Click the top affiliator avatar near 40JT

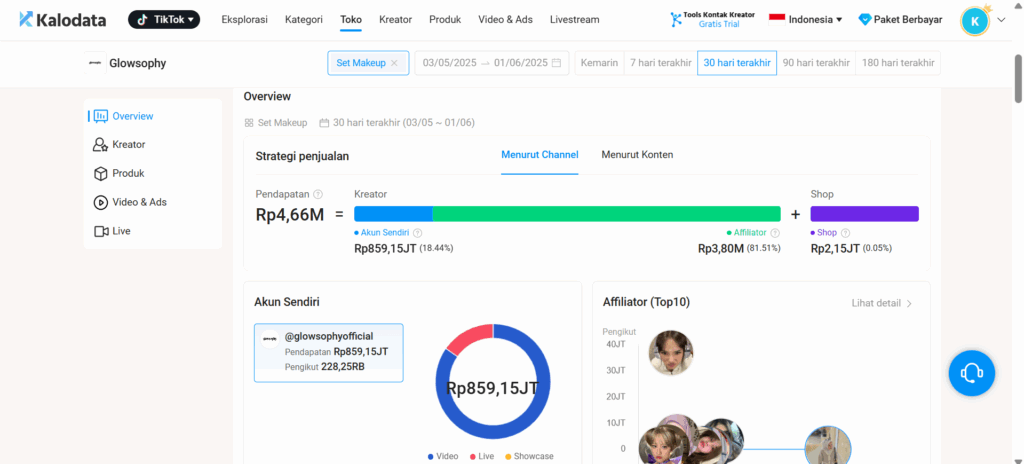(x=671, y=353)
